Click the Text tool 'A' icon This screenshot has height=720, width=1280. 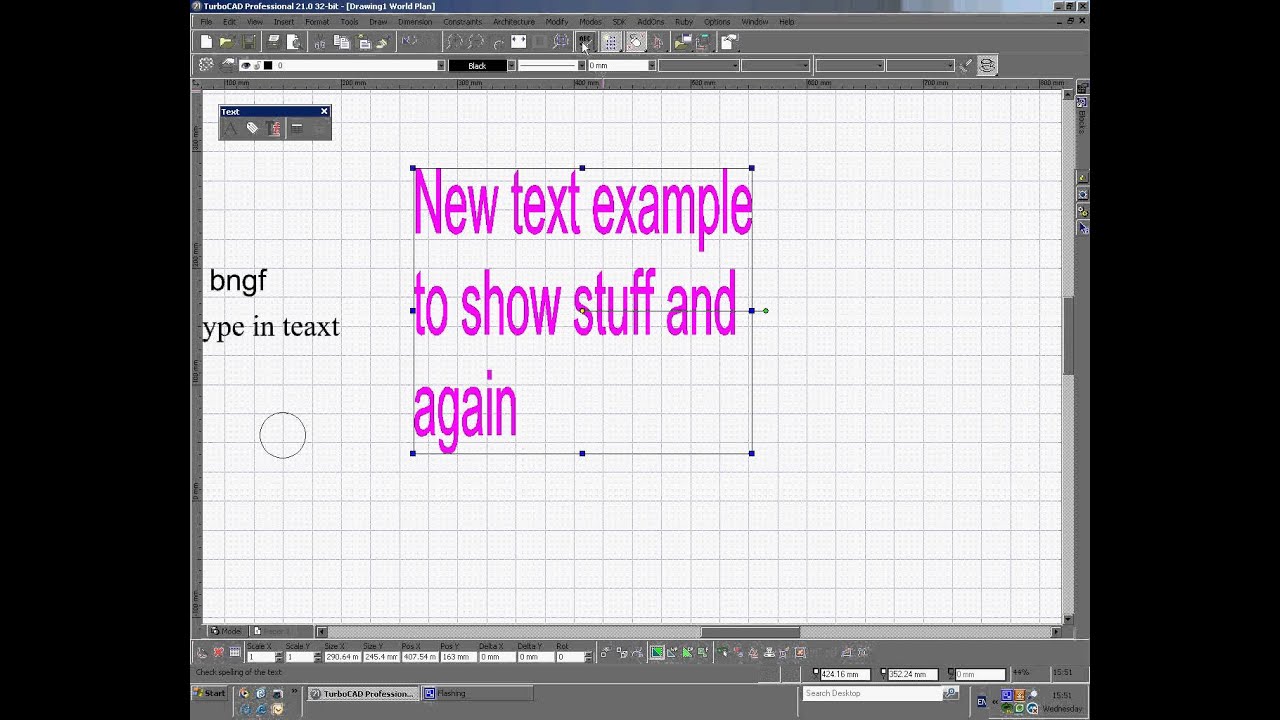(231, 128)
